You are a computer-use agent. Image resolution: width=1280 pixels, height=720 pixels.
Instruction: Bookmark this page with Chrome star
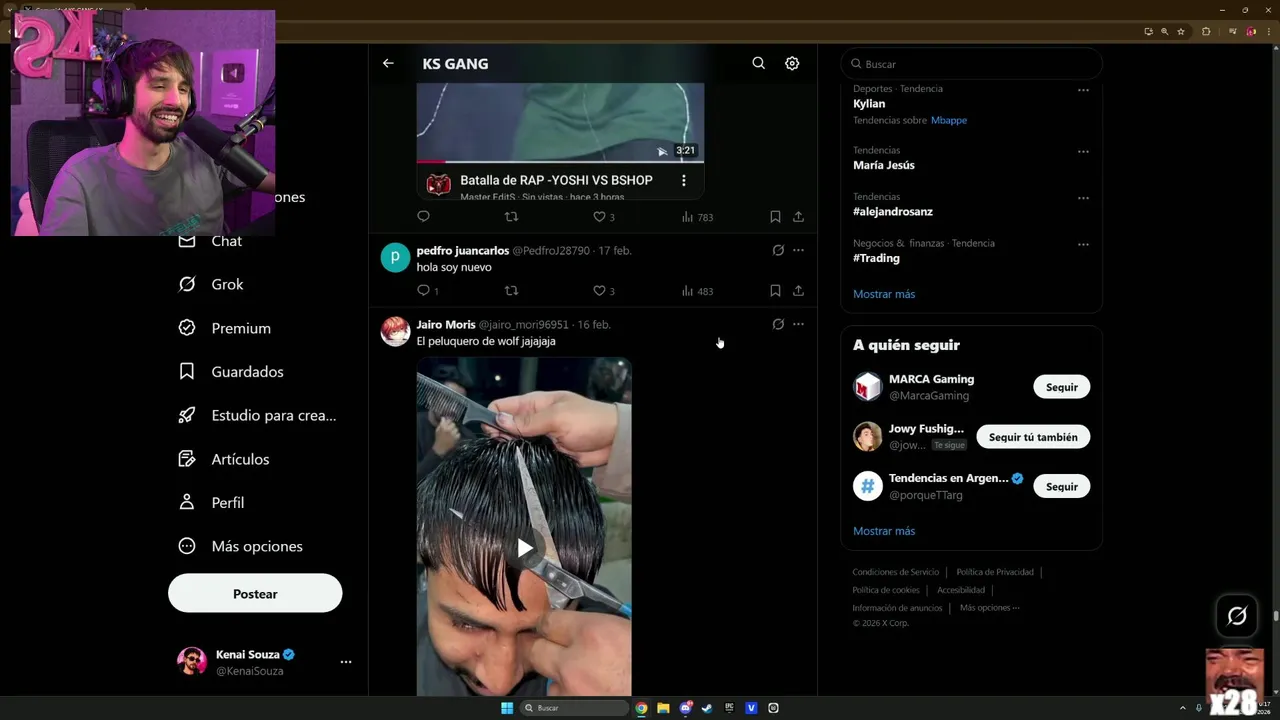tap(1181, 31)
